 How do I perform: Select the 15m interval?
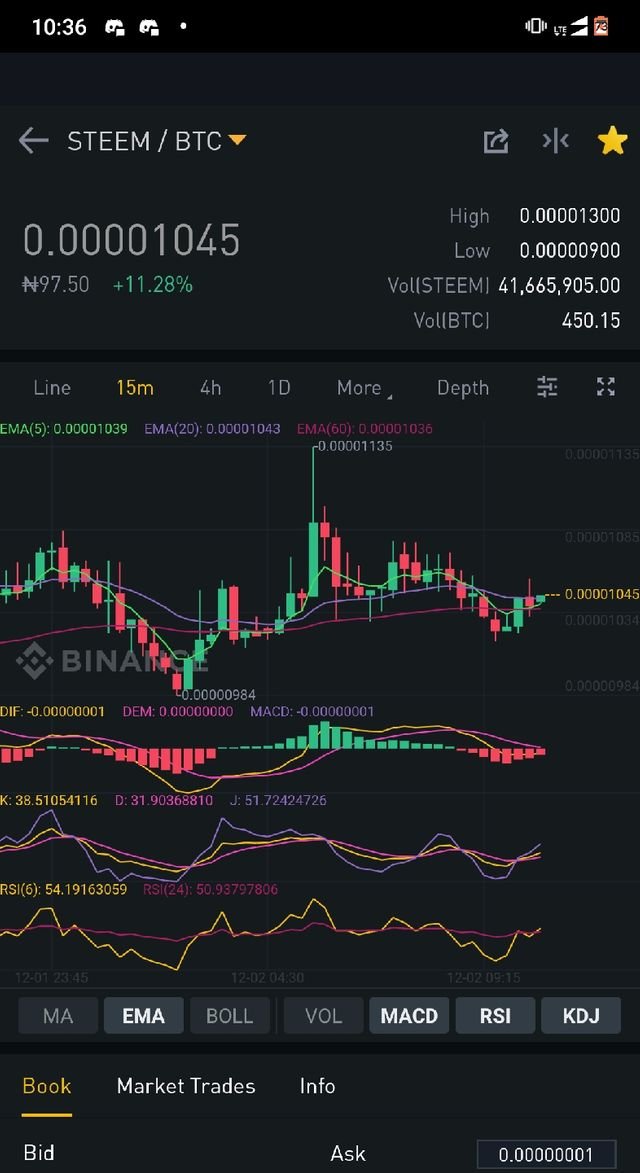coord(135,388)
